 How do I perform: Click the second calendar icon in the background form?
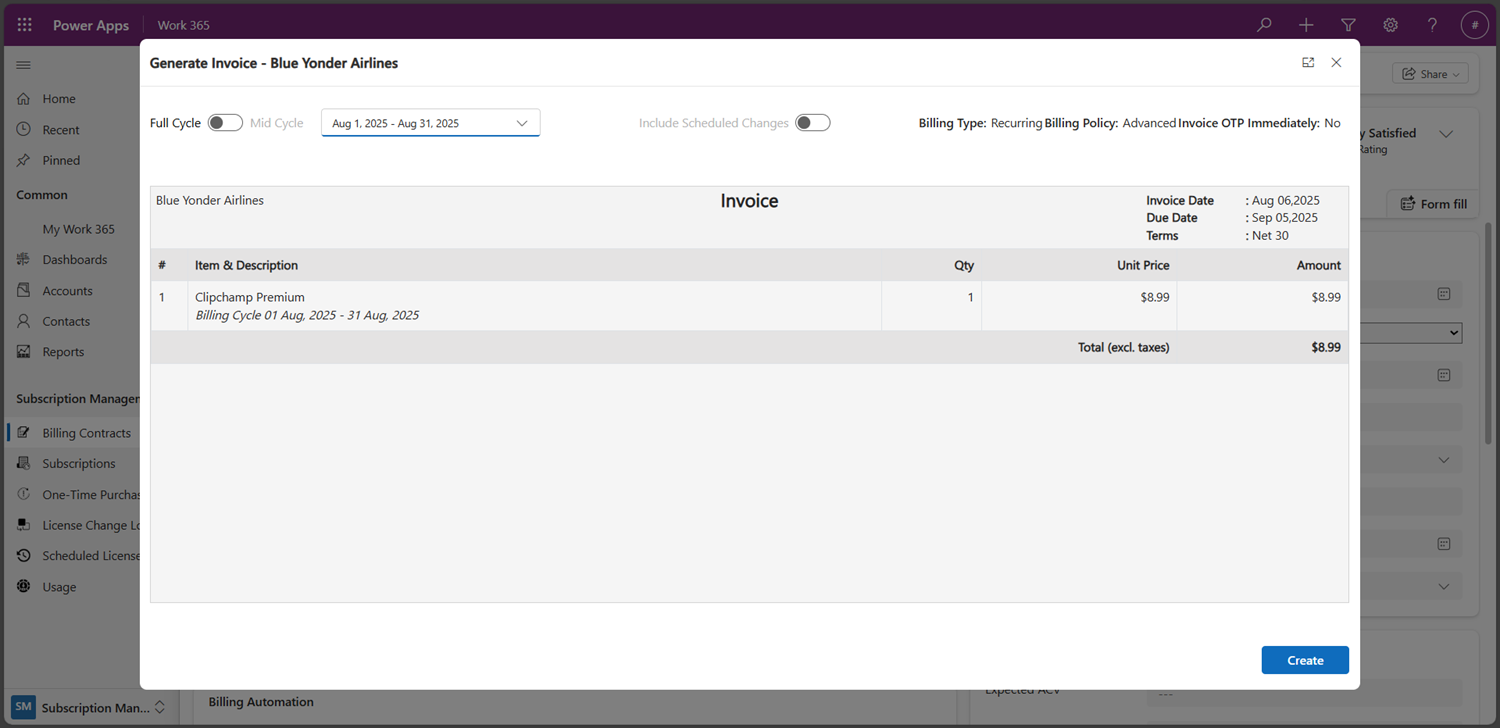(1444, 375)
